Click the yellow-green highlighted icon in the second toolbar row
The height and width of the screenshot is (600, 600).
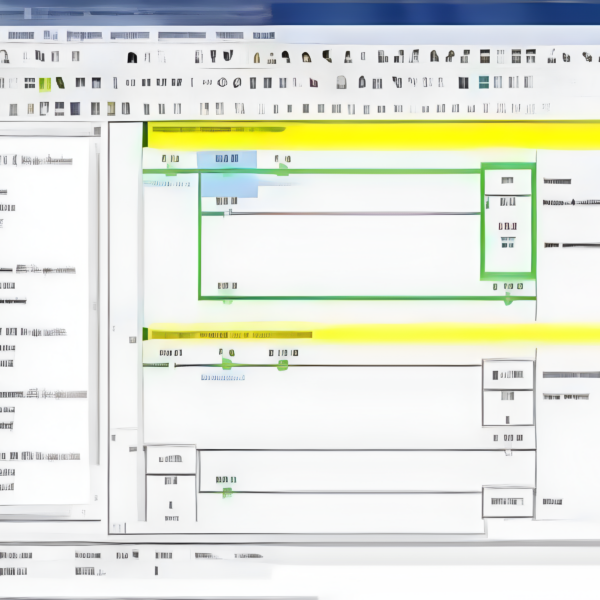45,82
